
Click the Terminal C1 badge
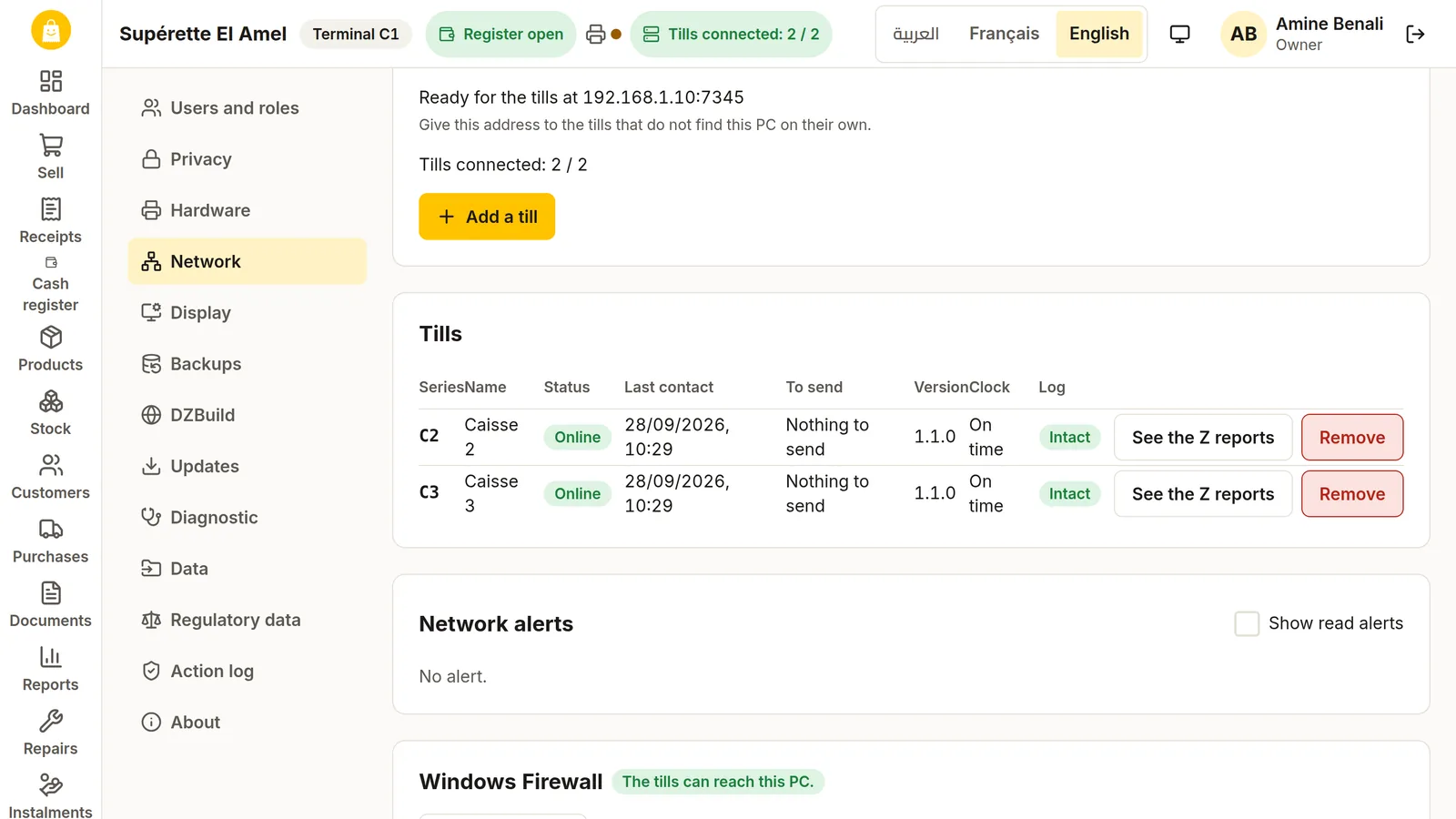pos(356,35)
